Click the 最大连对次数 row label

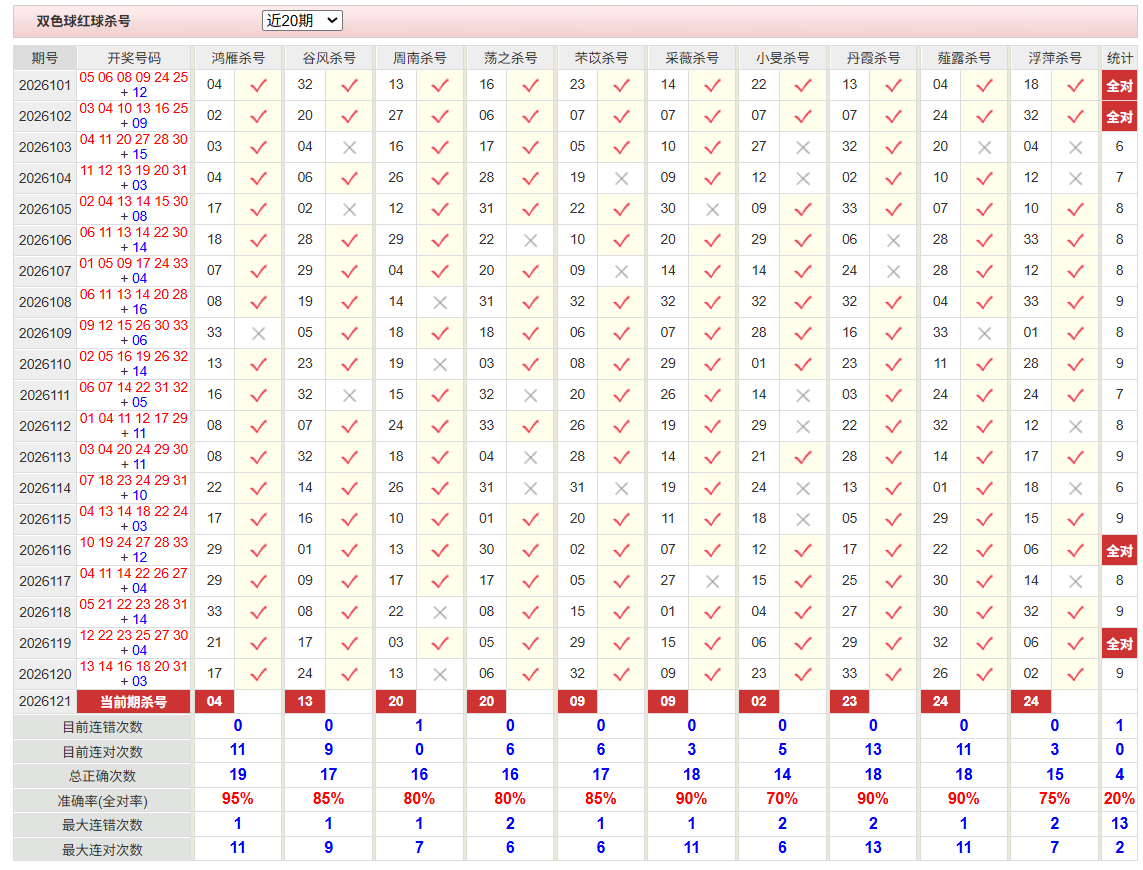click(x=102, y=850)
